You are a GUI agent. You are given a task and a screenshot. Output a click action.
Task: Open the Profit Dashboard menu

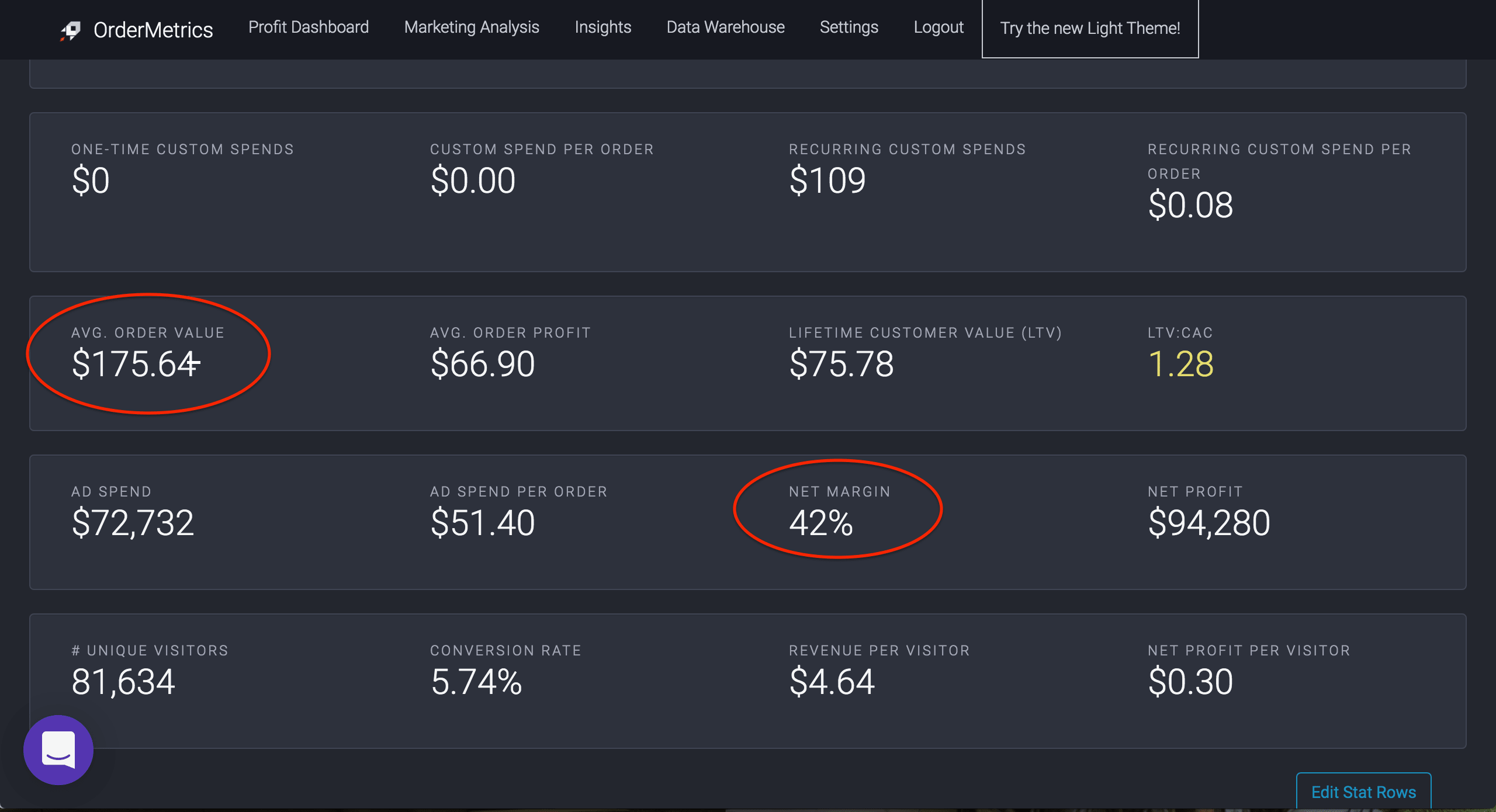[x=309, y=27]
